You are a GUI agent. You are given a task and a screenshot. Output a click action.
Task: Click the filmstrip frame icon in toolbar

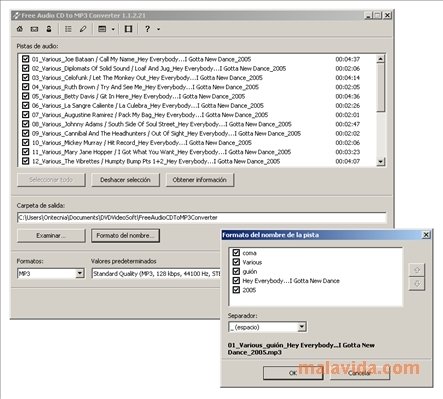click(x=128, y=29)
